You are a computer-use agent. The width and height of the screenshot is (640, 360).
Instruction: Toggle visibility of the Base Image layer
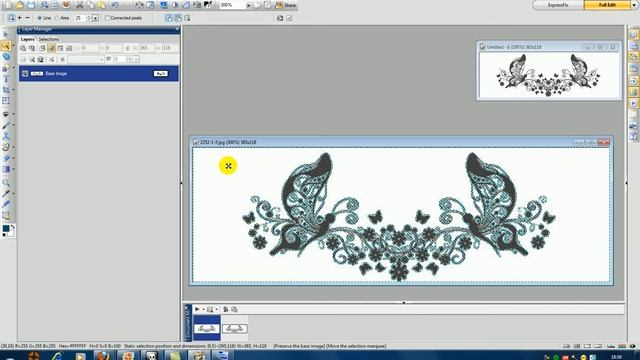click(25, 73)
